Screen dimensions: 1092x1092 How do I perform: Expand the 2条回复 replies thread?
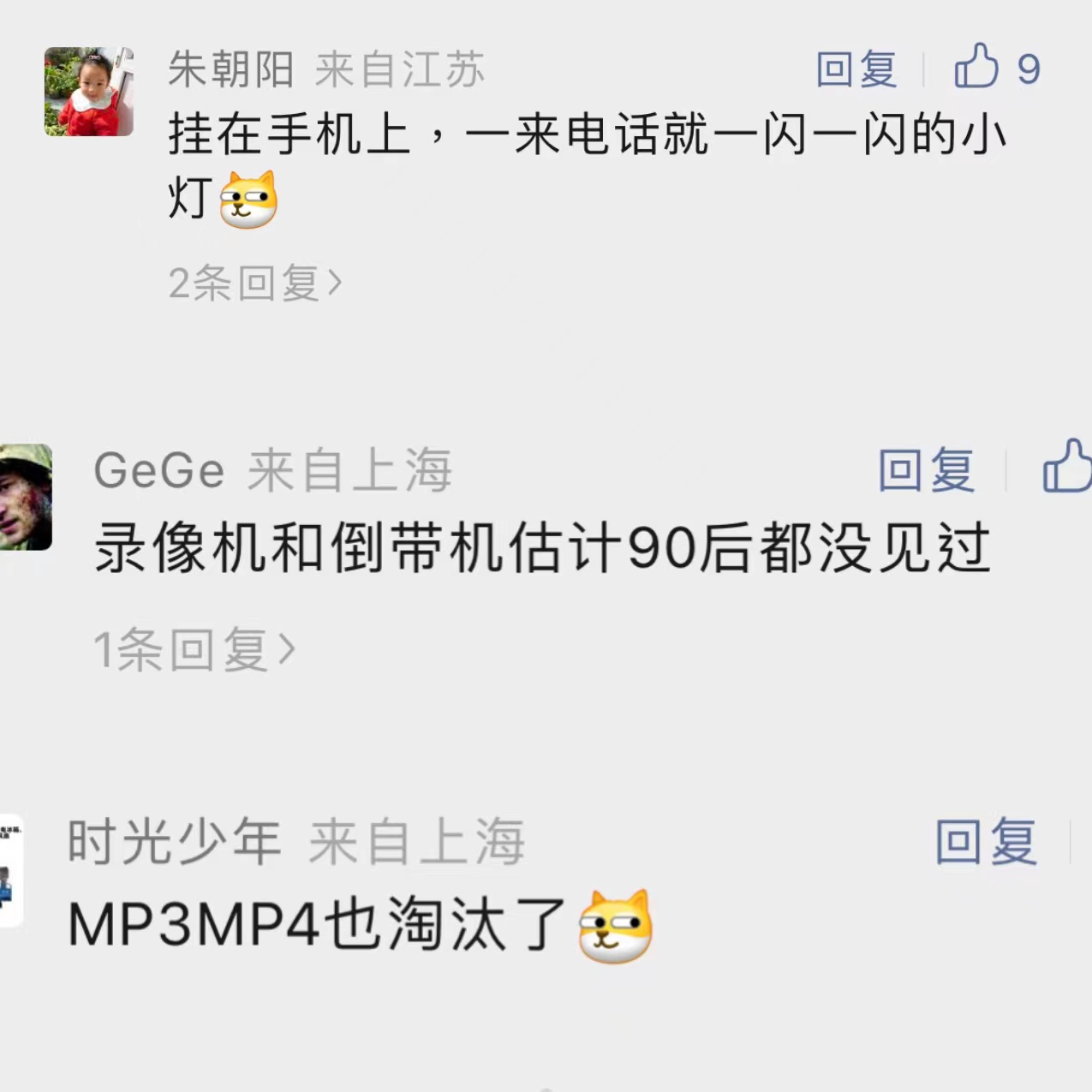254,283
